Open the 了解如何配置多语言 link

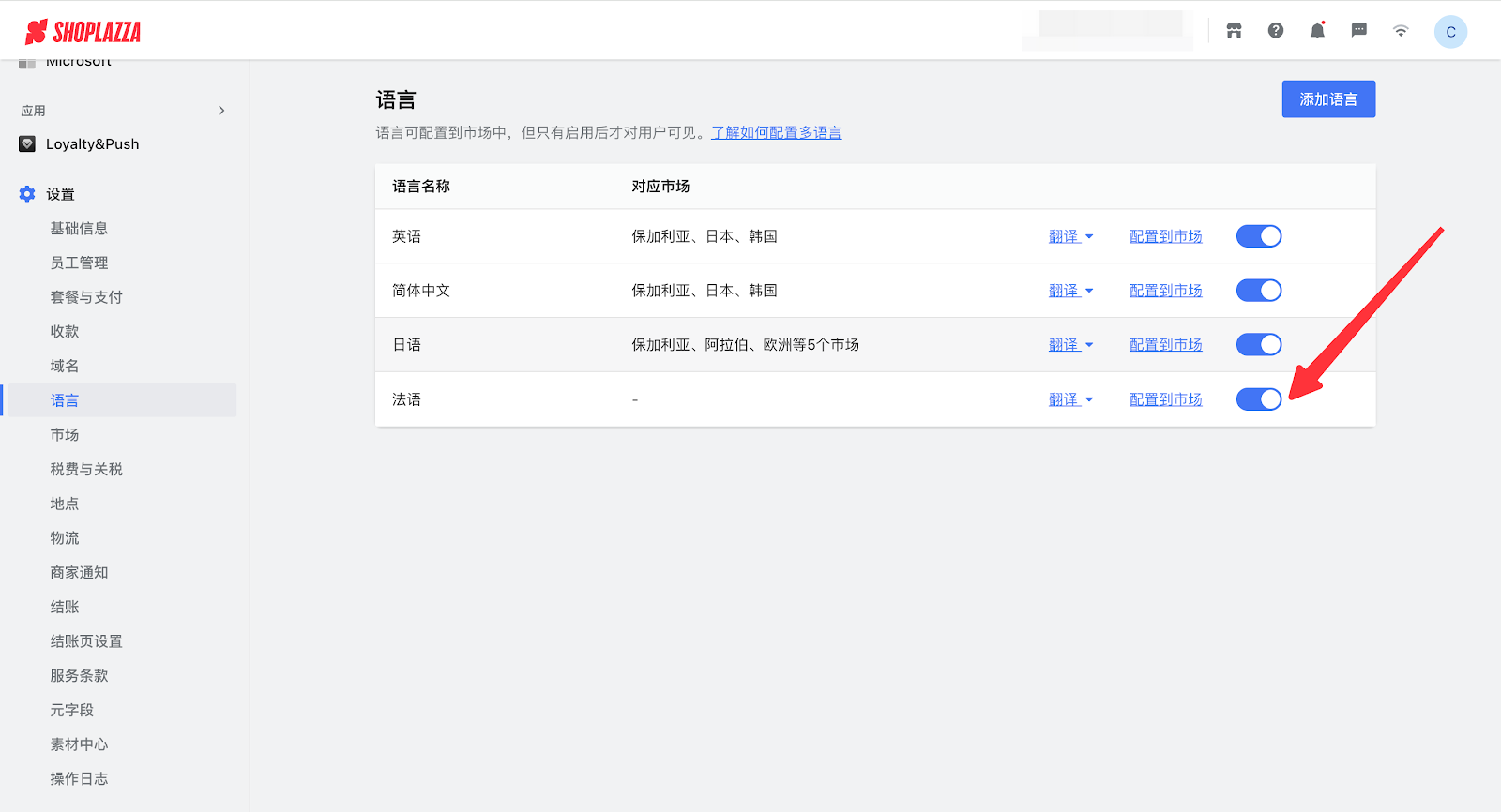776,133
